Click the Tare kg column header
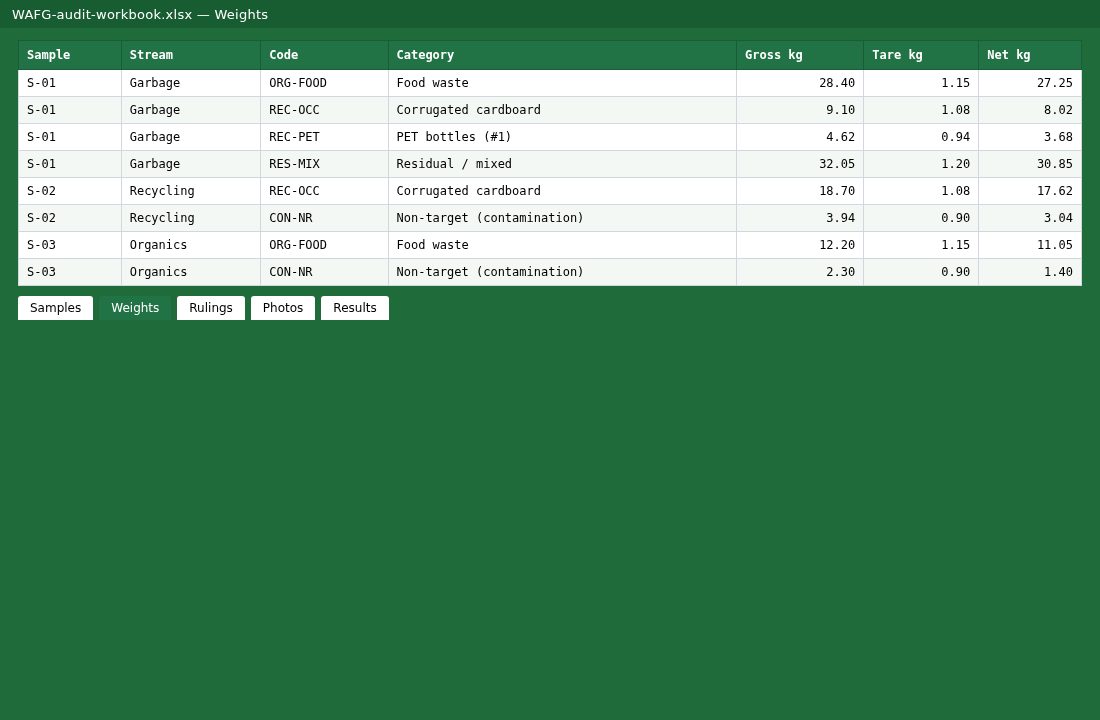The image size is (1100, 720). [x=921, y=55]
